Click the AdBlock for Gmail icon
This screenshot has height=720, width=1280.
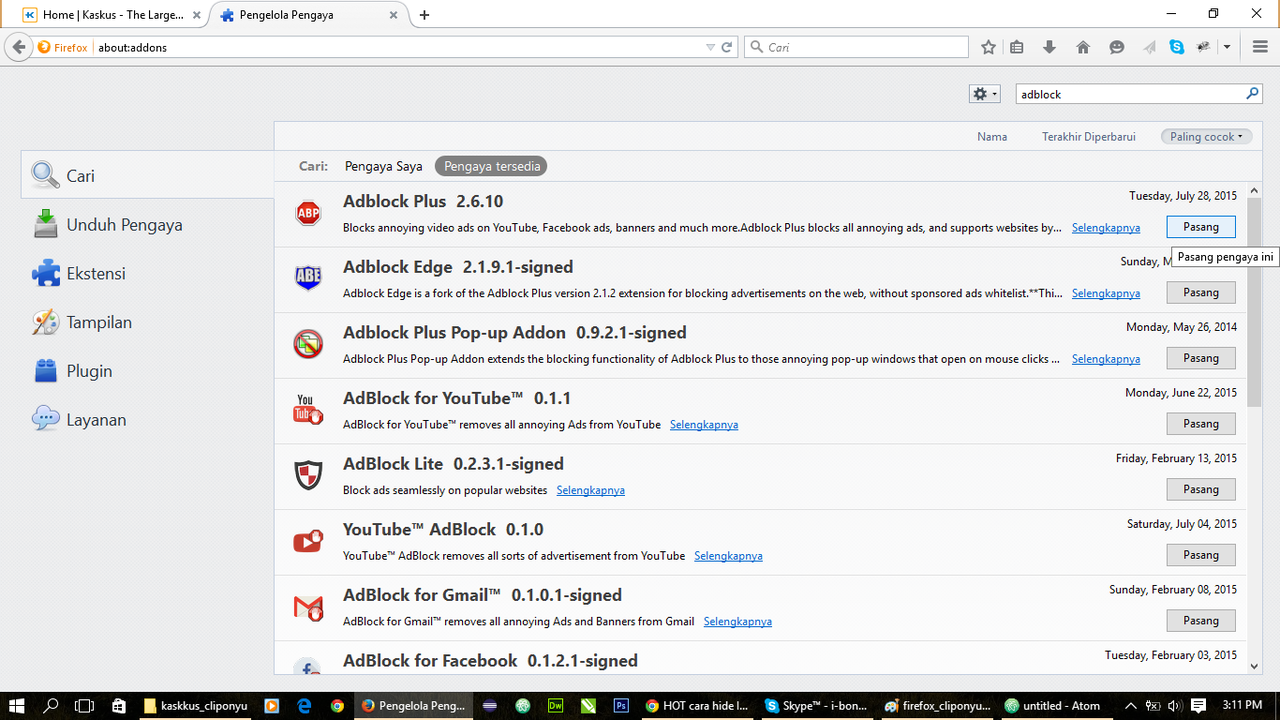pyautogui.click(x=308, y=606)
